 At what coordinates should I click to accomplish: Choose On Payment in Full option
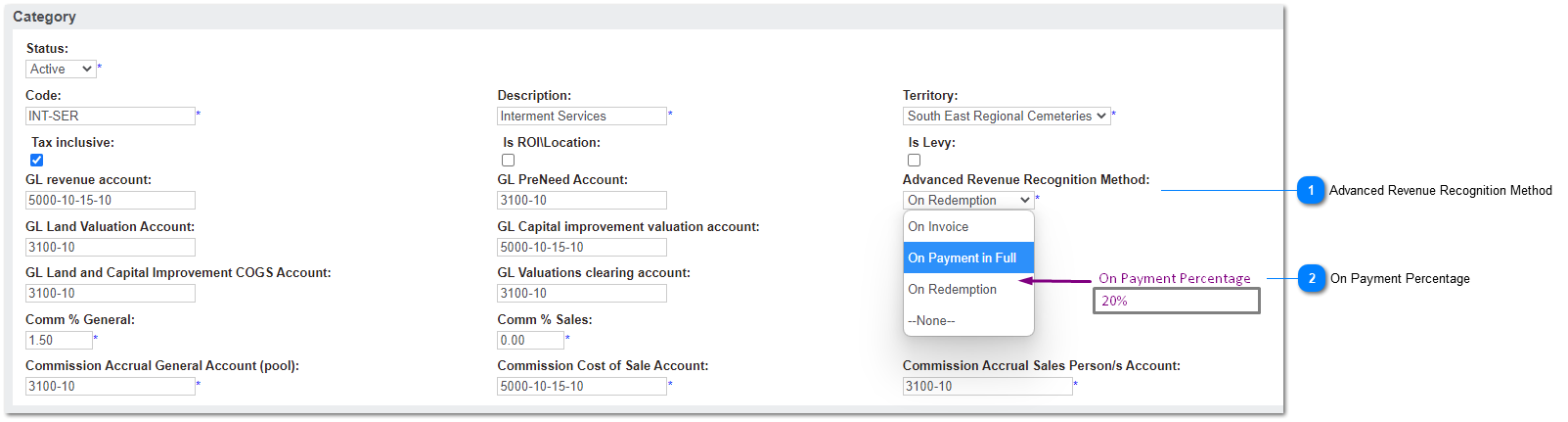click(x=968, y=258)
